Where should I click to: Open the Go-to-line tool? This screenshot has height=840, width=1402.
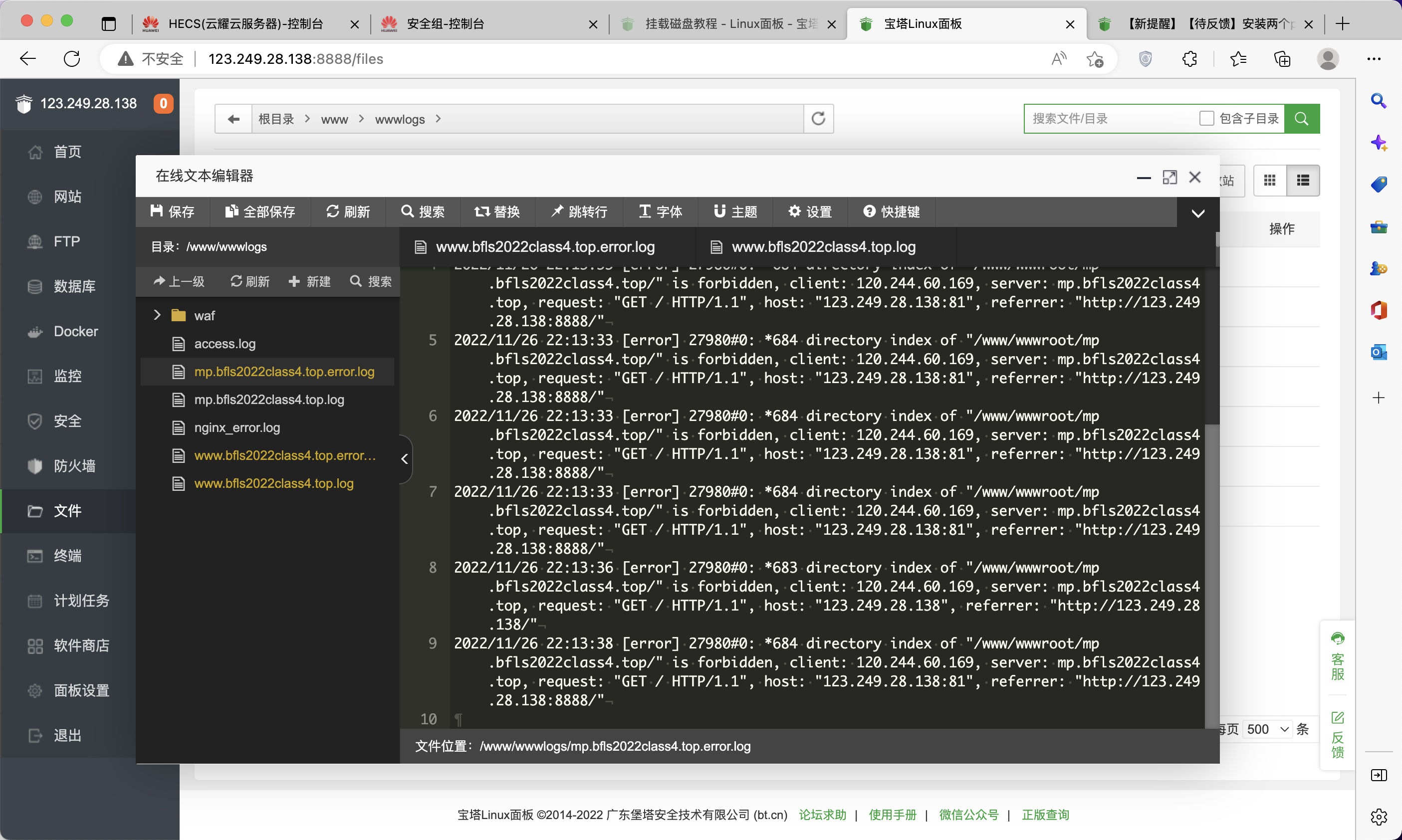(579, 211)
